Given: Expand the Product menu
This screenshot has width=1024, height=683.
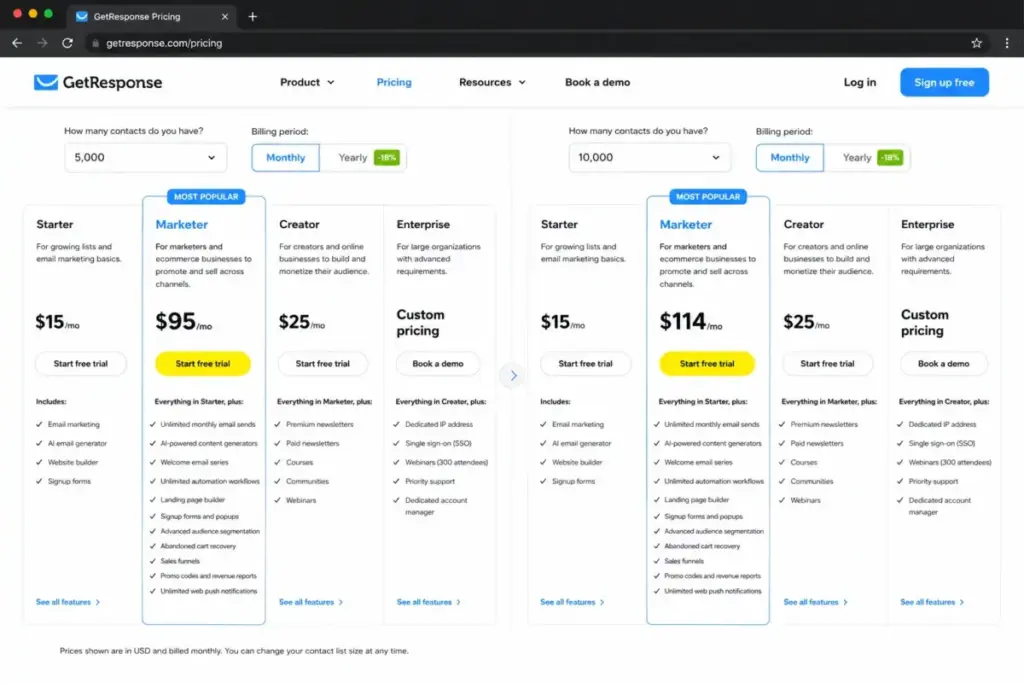Looking at the screenshot, I should point(307,82).
